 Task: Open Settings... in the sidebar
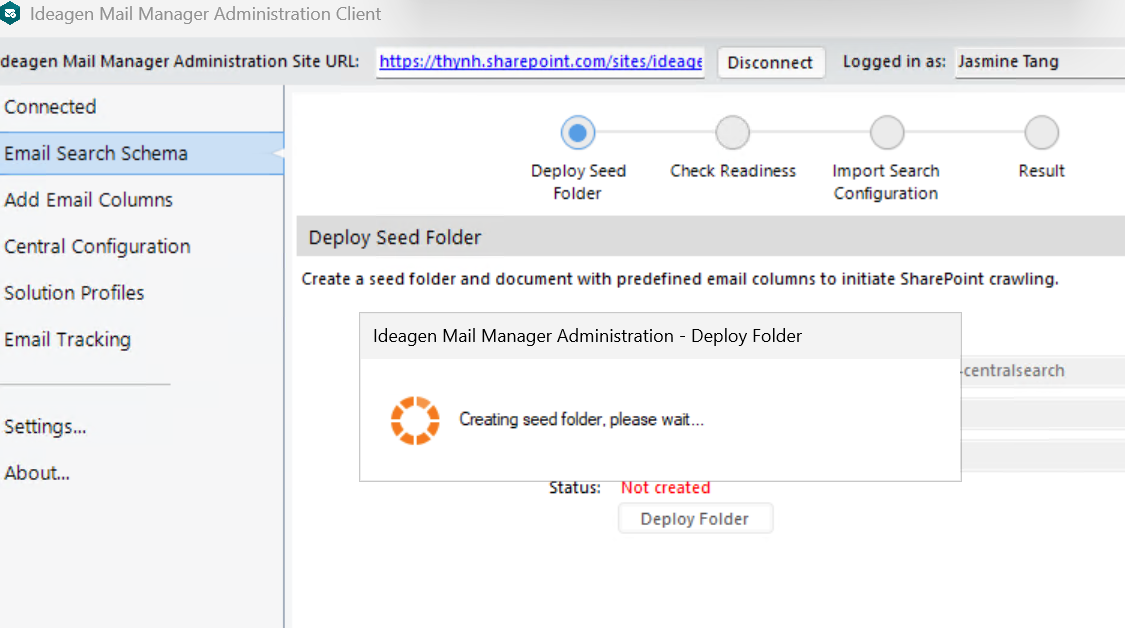pos(45,426)
